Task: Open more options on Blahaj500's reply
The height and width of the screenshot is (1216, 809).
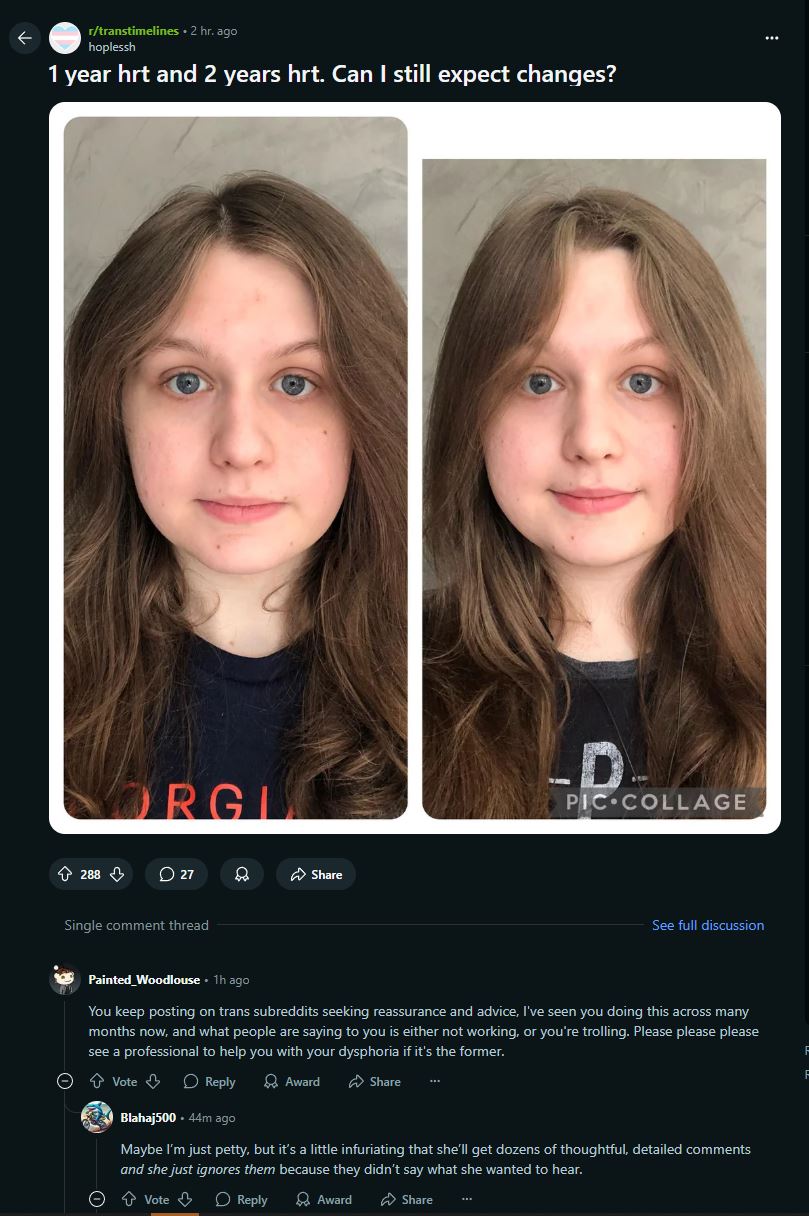Action: tap(467, 1199)
